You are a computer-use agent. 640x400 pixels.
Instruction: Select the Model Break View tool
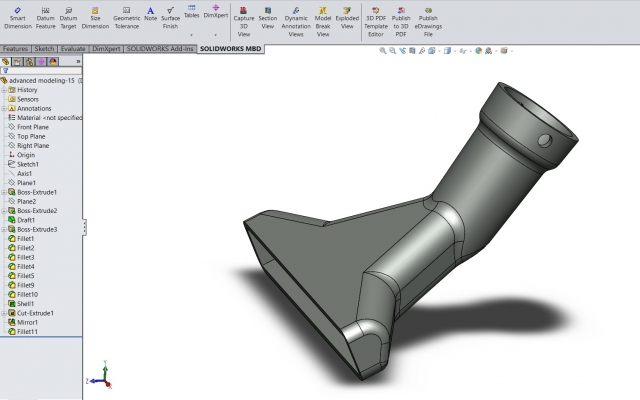[x=323, y=22]
